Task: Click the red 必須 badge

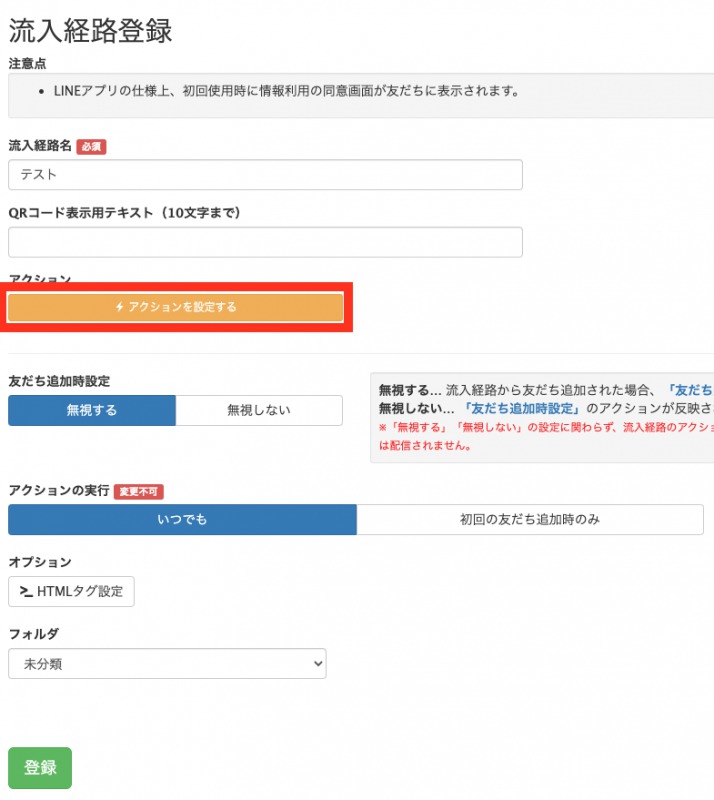Action: (x=91, y=146)
